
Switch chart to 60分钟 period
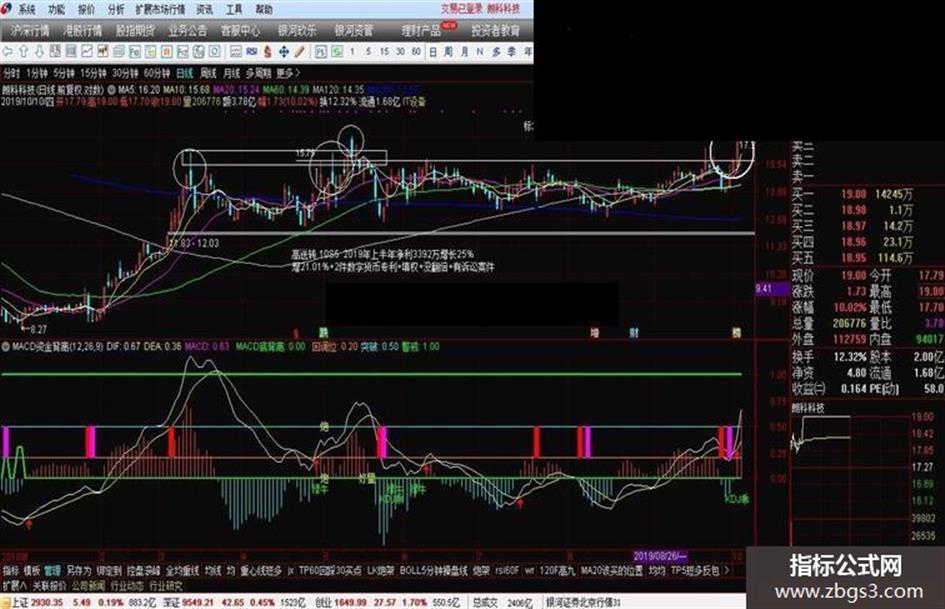157,73
